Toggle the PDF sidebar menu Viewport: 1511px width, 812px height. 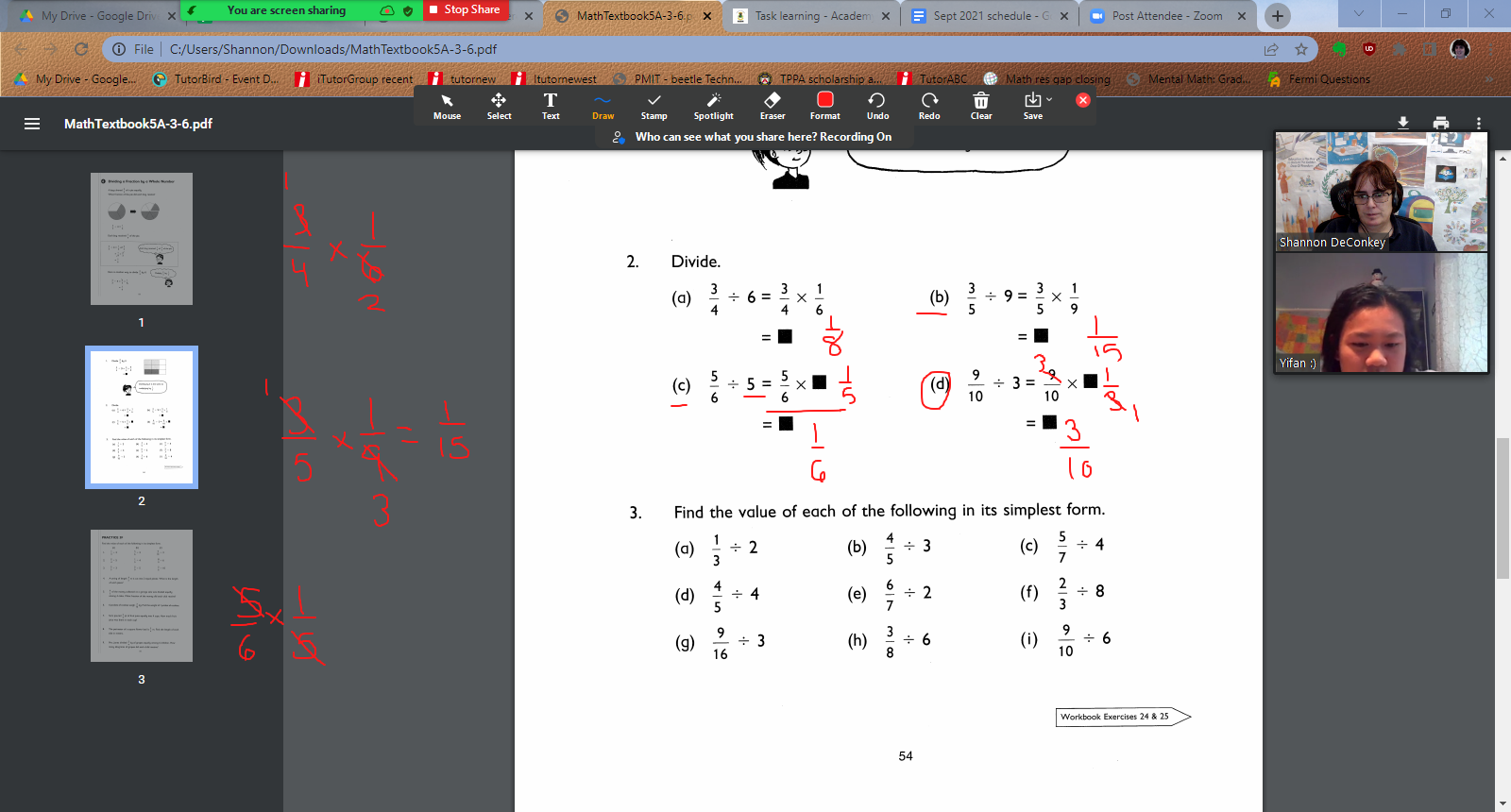click(32, 124)
